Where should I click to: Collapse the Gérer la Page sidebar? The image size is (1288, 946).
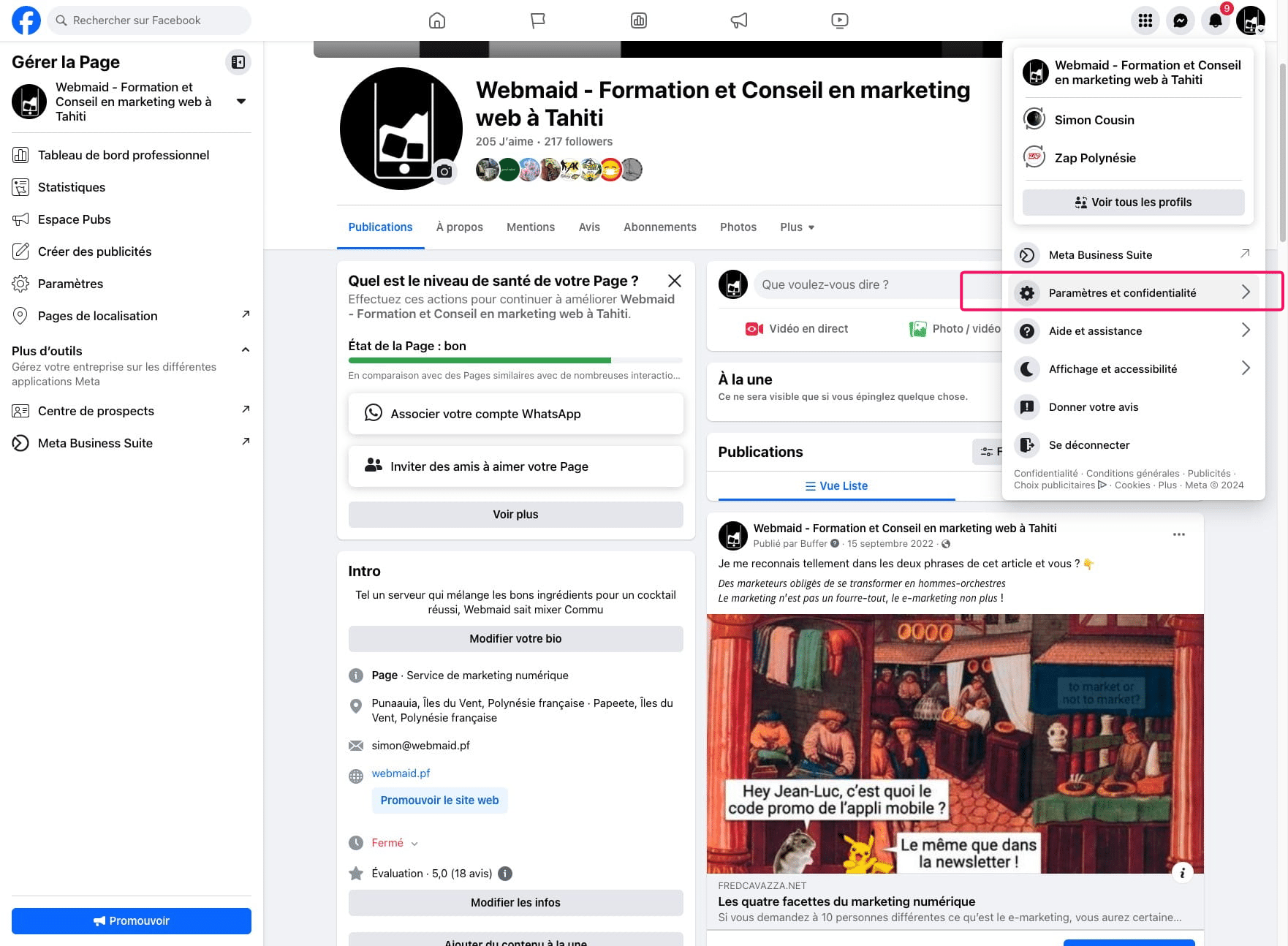point(238,62)
